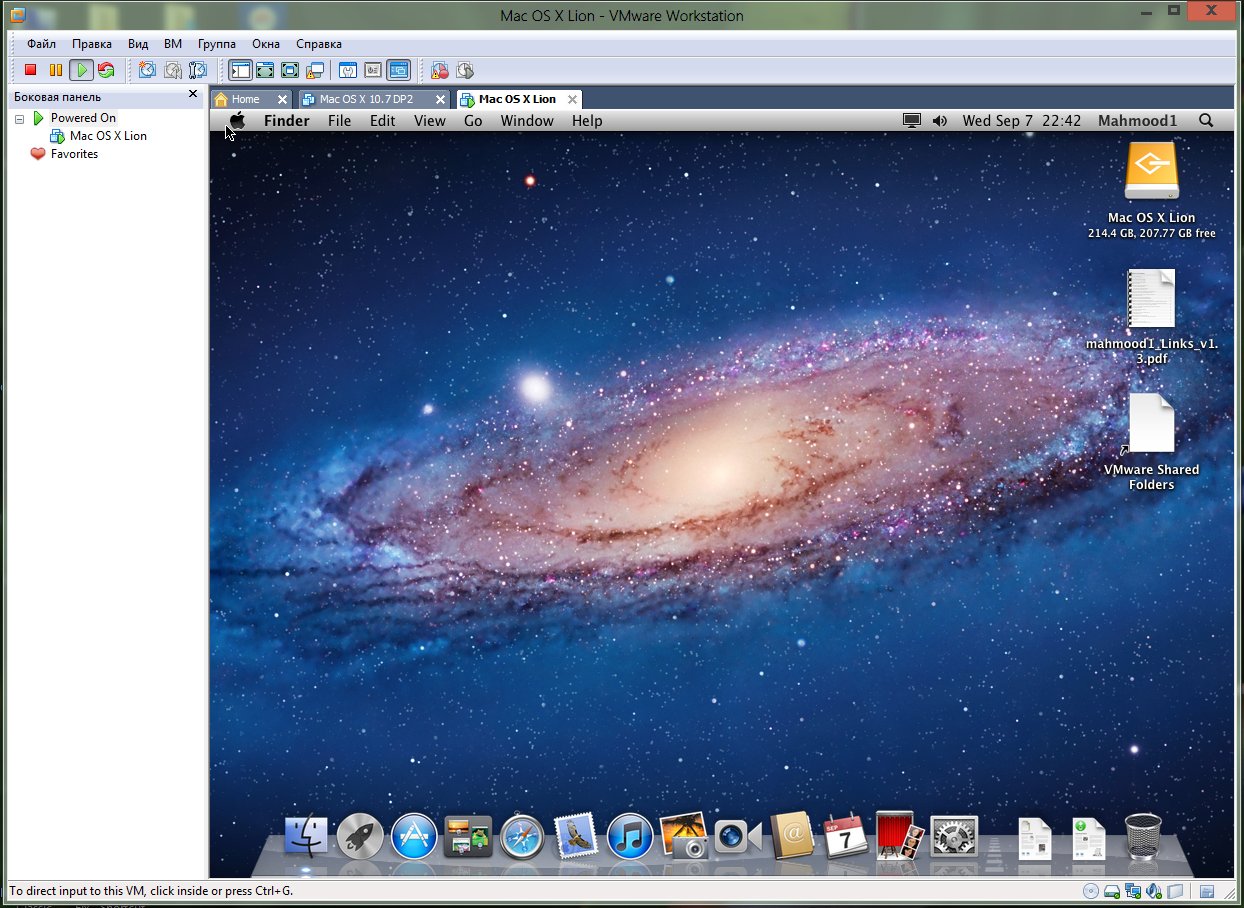Image resolution: width=1244 pixels, height=908 pixels.
Task: Open the Trash in the Dock
Action: click(1143, 836)
